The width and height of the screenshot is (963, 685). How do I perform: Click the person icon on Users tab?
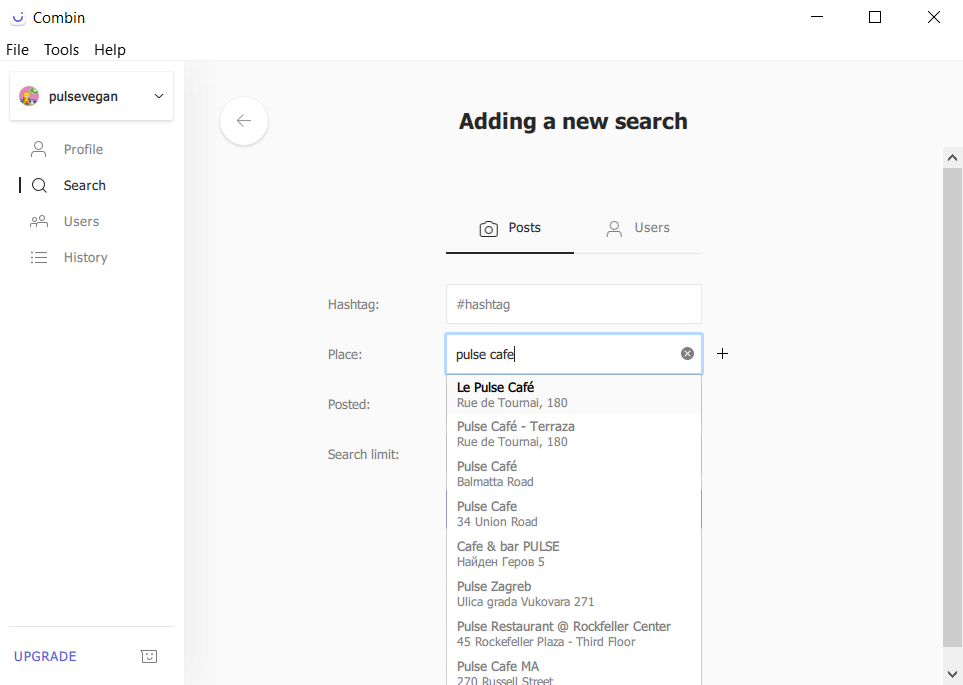pyautogui.click(x=614, y=229)
